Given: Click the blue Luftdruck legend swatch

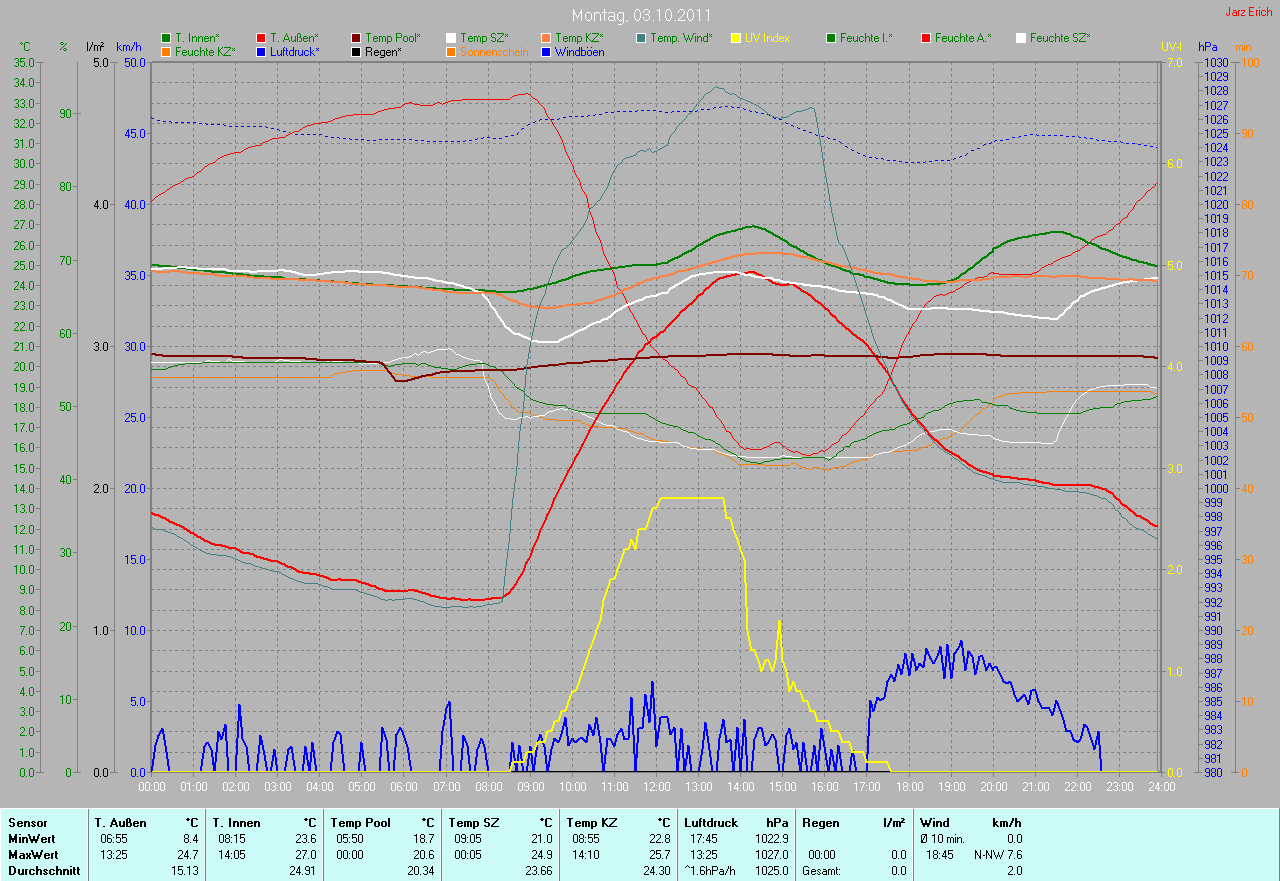Looking at the screenshot, I should click(x=261, y=51).
